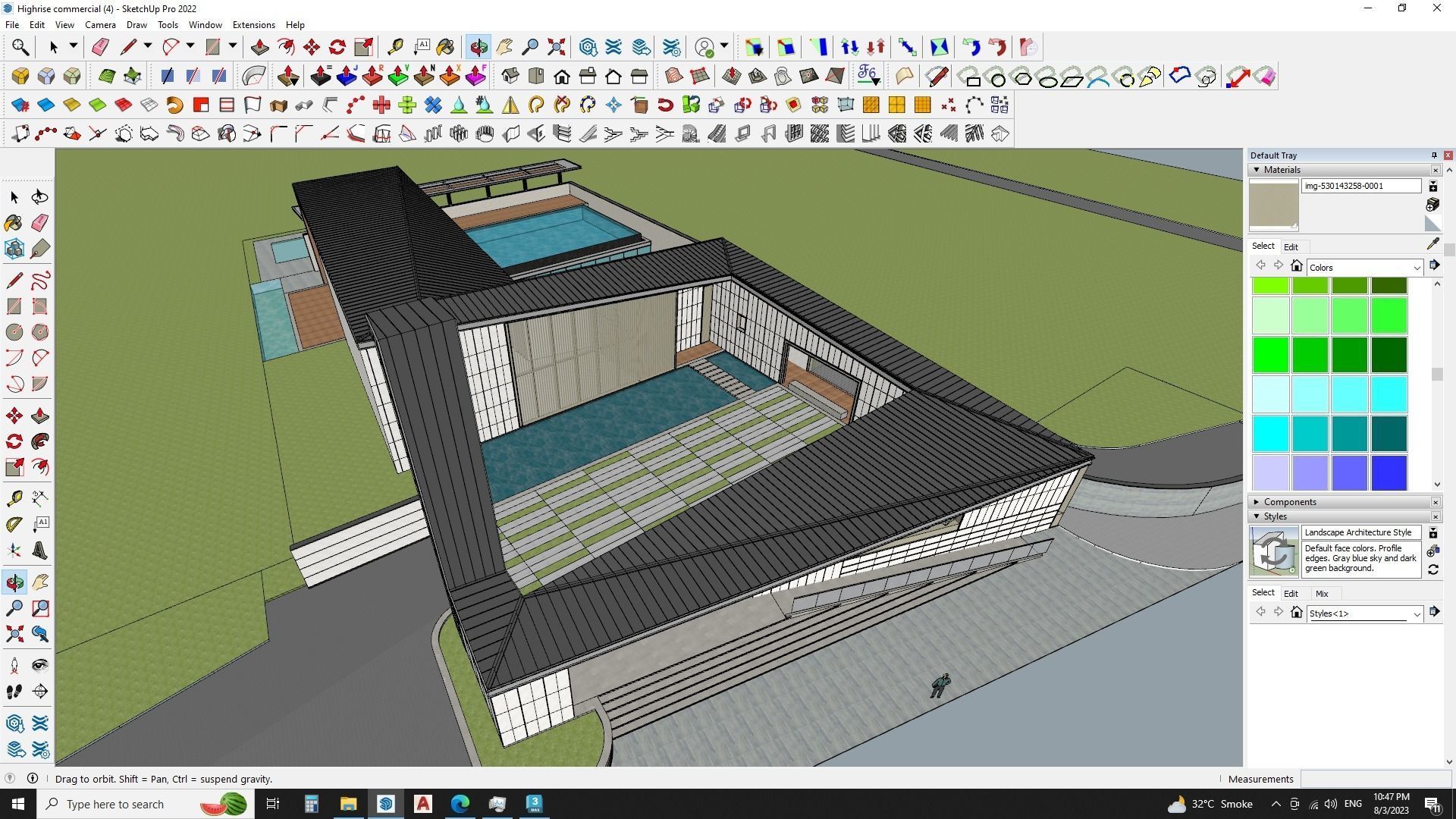This screenshot has height=819, width=1456.
Task: Open Microsoft Edge from the taskbar
Action: 460,804
